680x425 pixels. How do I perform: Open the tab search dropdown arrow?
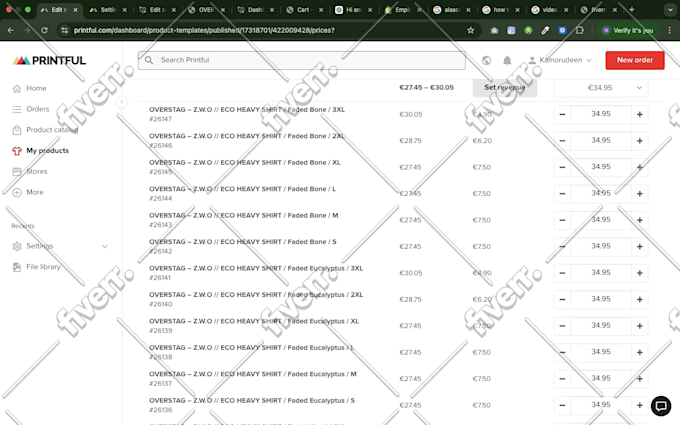[x=670, y=10]
